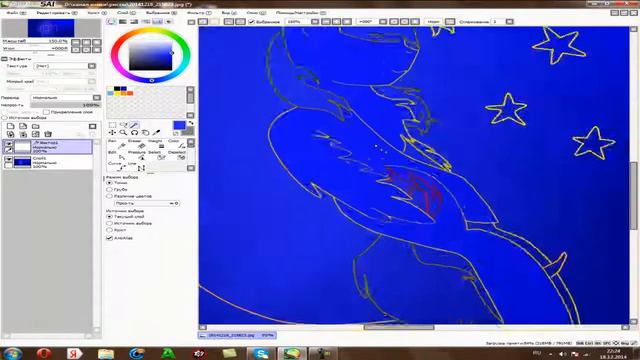Choose the Line linework tool
This screenshot has height=360, width=640.
136,166
